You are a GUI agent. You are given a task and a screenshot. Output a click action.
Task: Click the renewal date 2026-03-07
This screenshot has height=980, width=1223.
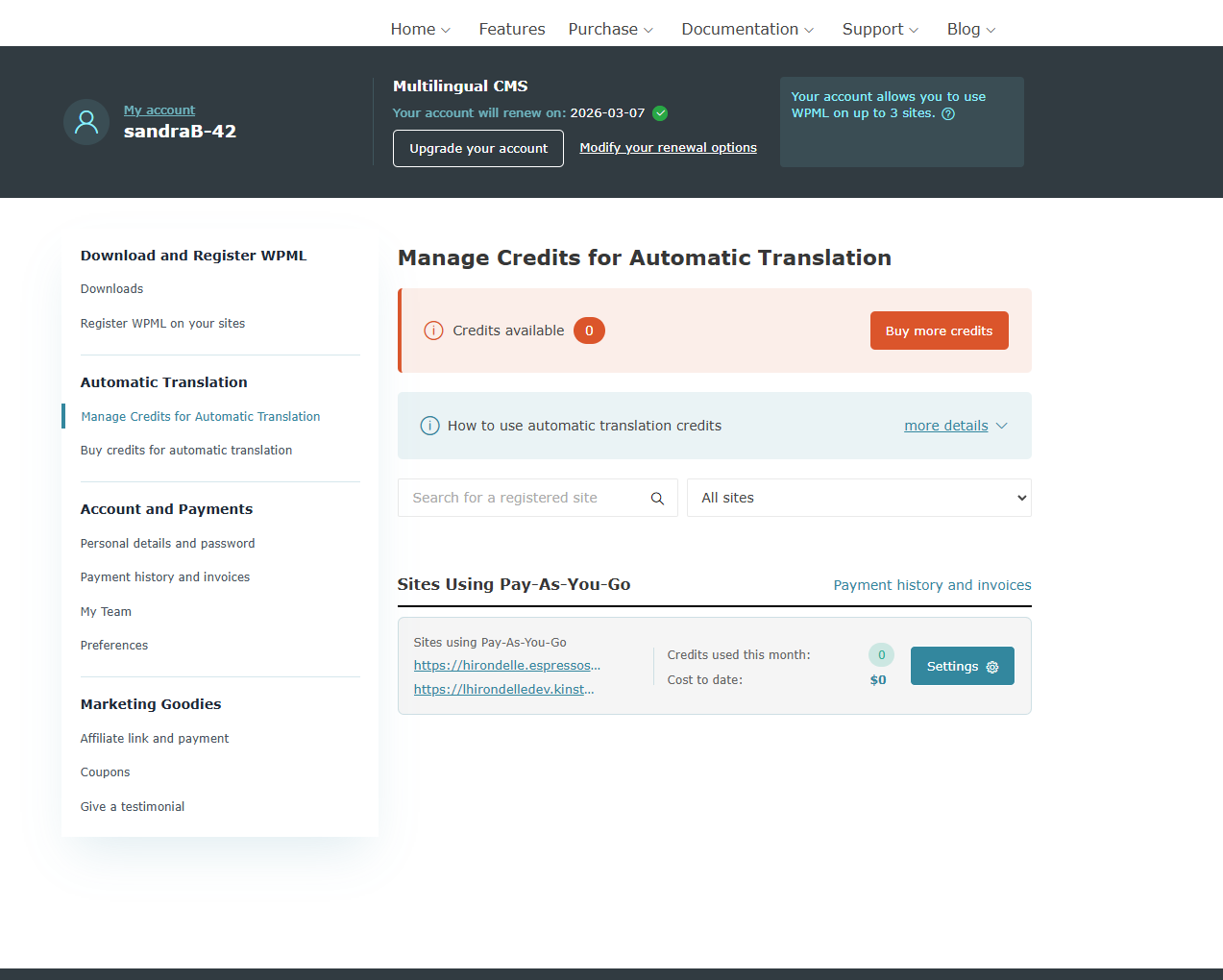(607, 113)
